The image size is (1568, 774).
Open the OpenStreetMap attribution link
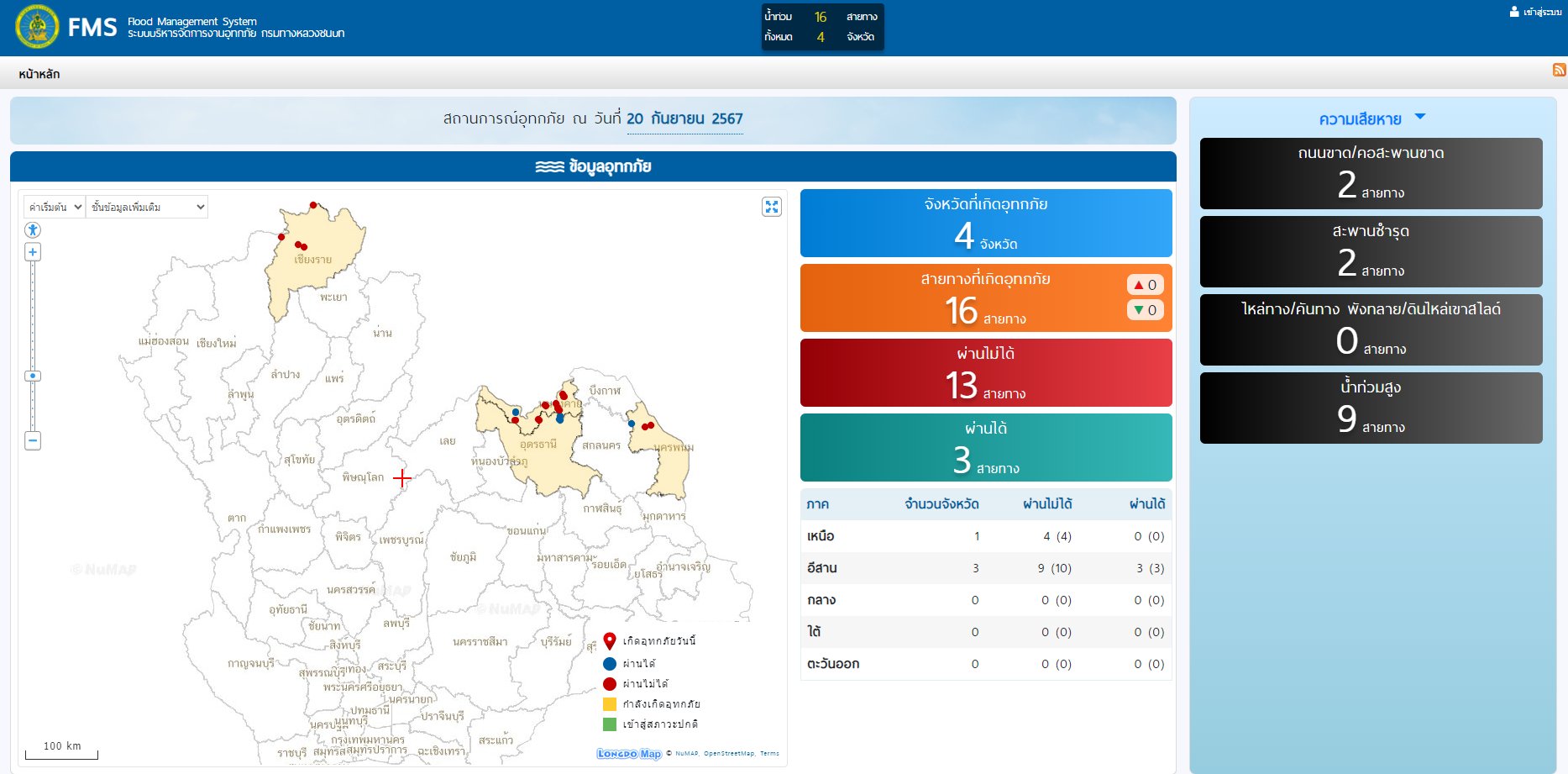[728, 754]
